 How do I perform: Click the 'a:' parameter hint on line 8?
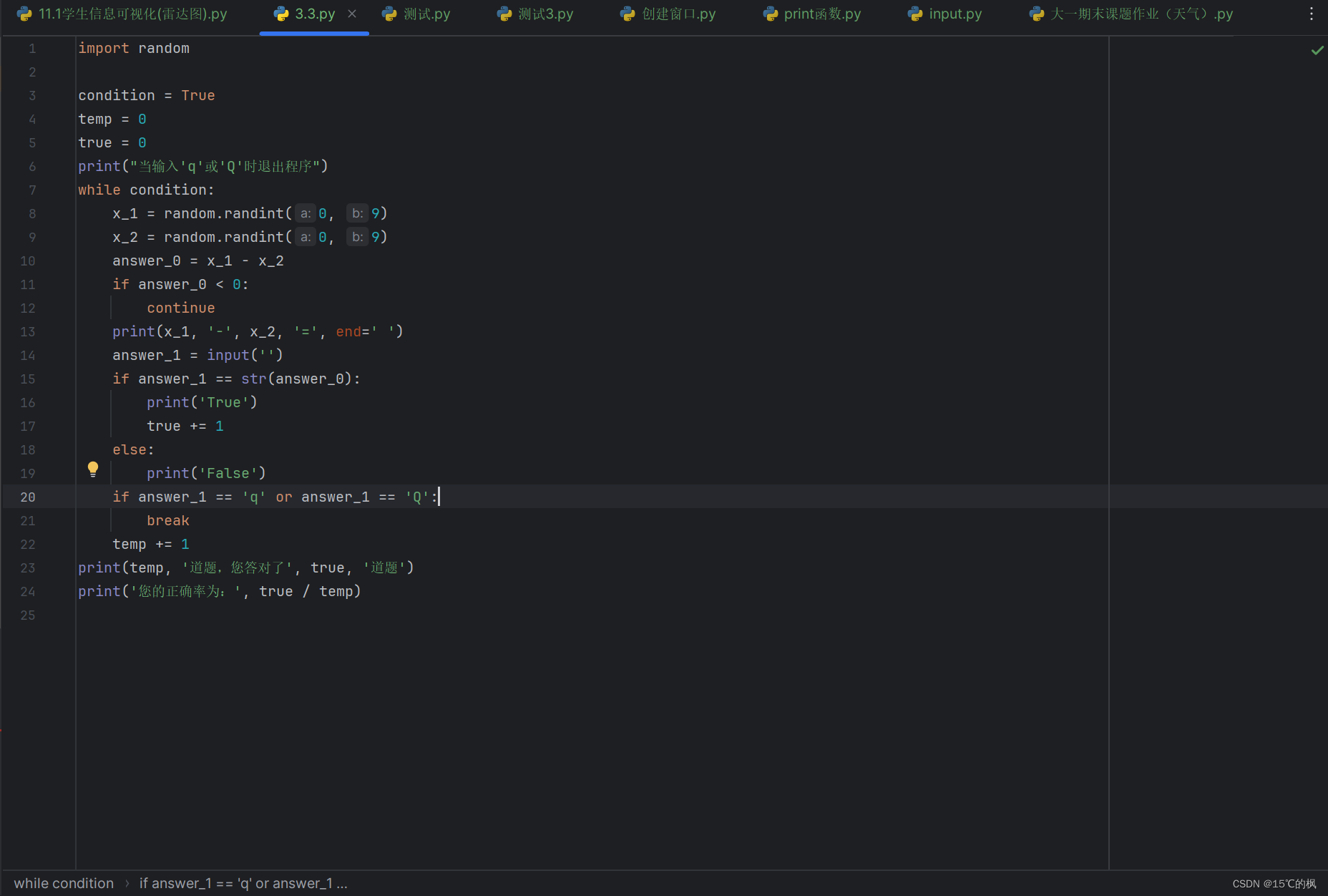coord(306,213)
